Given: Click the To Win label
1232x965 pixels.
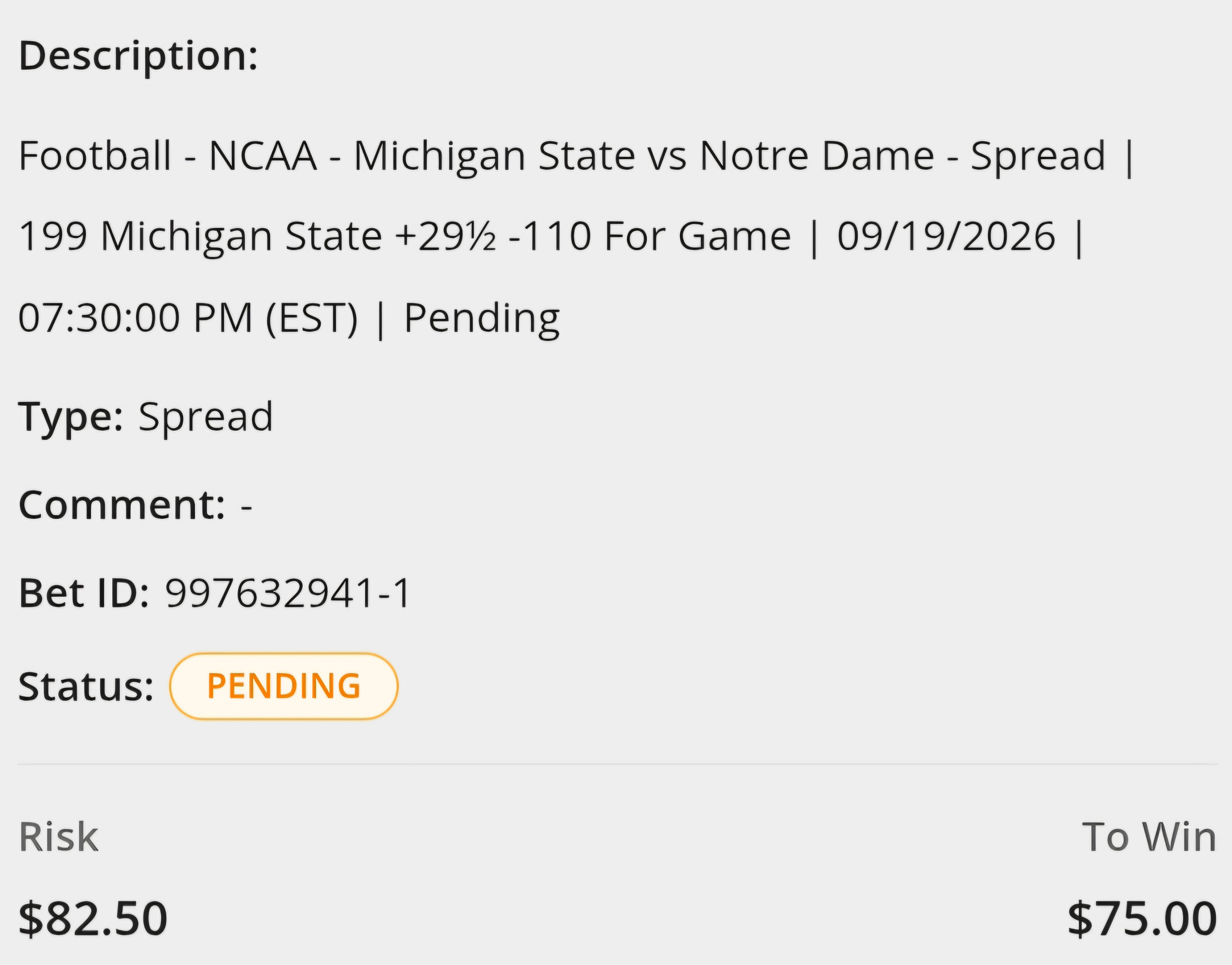Looking at the screenshot, I should [1149, 837].
